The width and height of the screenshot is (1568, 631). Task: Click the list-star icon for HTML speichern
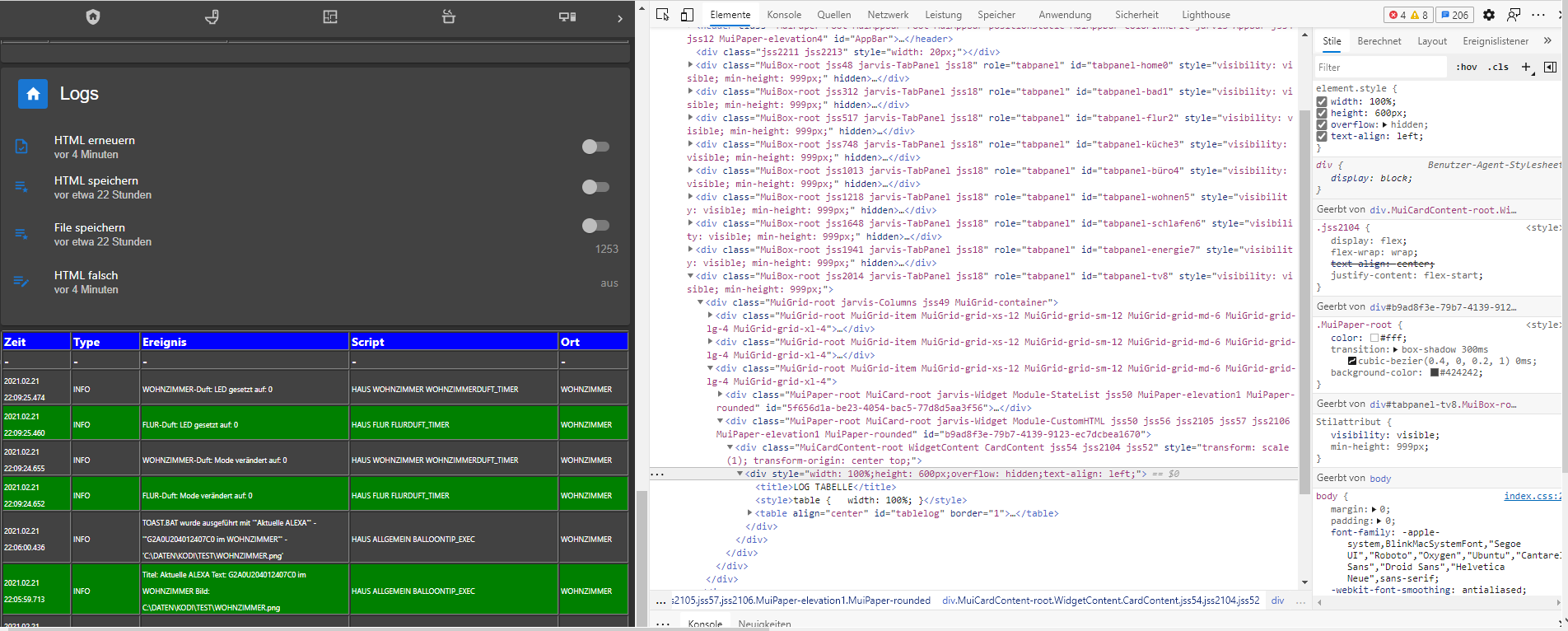tap(21, 187)
